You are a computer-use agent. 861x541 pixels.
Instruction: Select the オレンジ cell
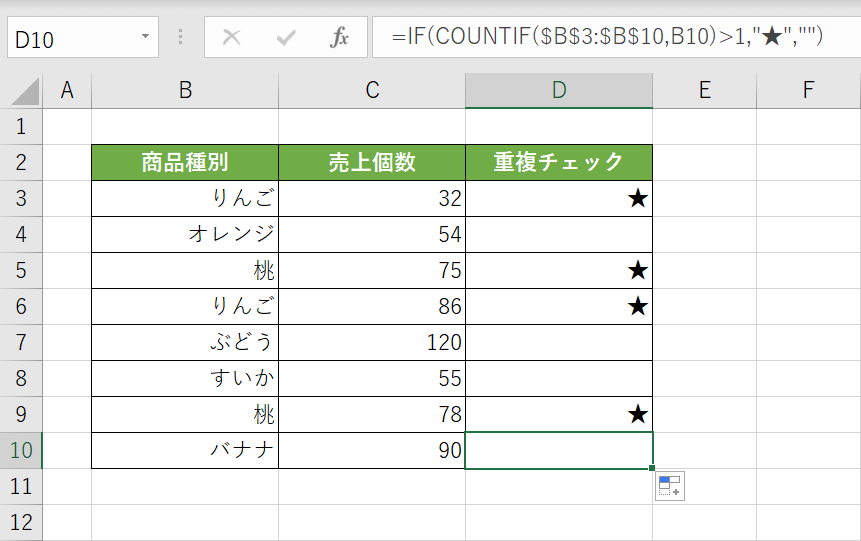coord(185,235)
